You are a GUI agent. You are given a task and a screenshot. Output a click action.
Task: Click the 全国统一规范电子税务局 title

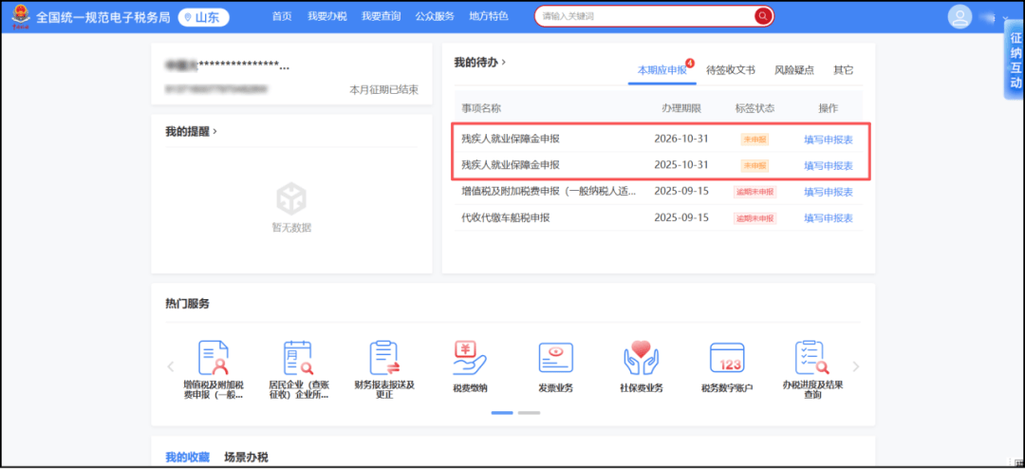click(x=104, y=17)
